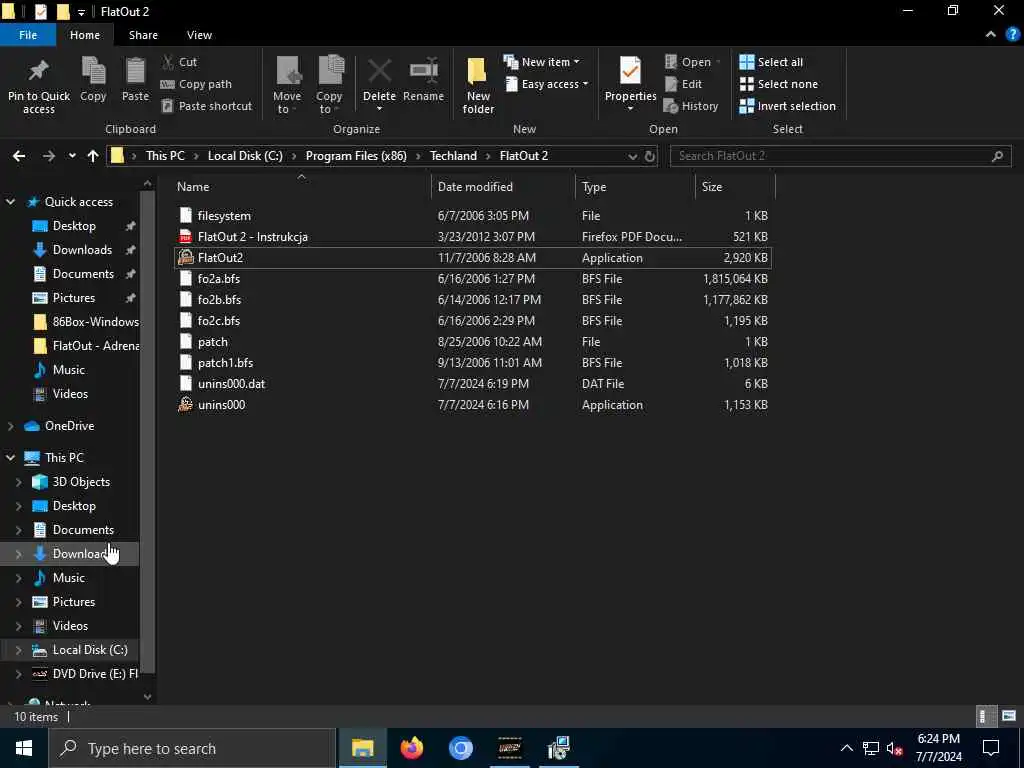The width and height of the screenshot is (1024, 768).
Task: Open Firefox from the taskbar
Action: coord(412,748)
